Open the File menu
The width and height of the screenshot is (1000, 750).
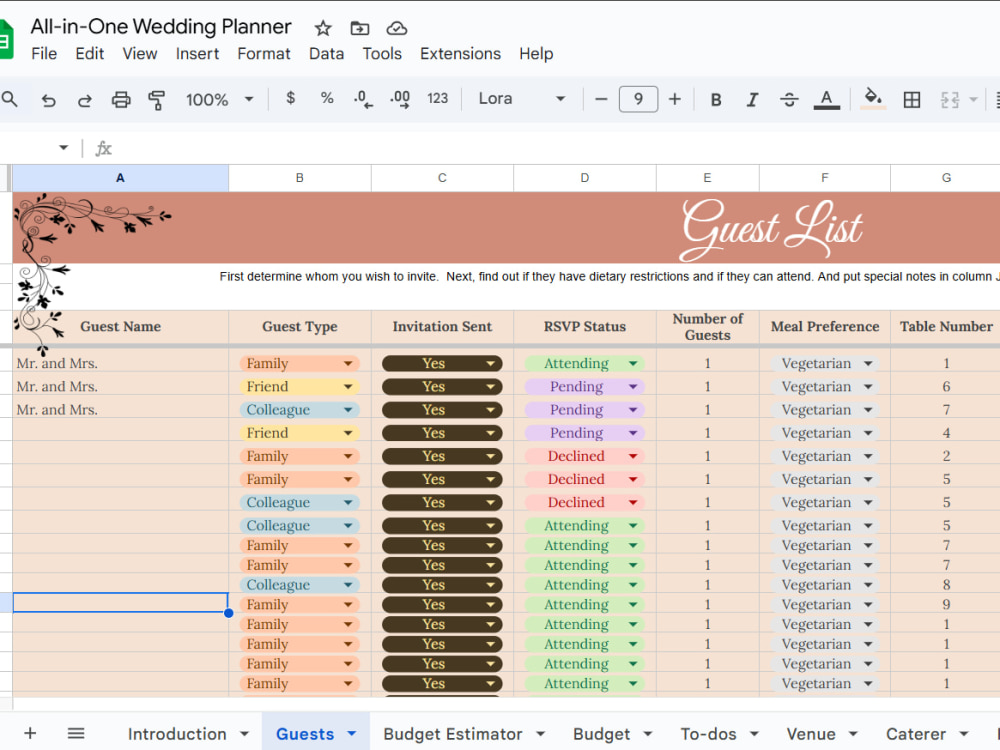point(44,54)
